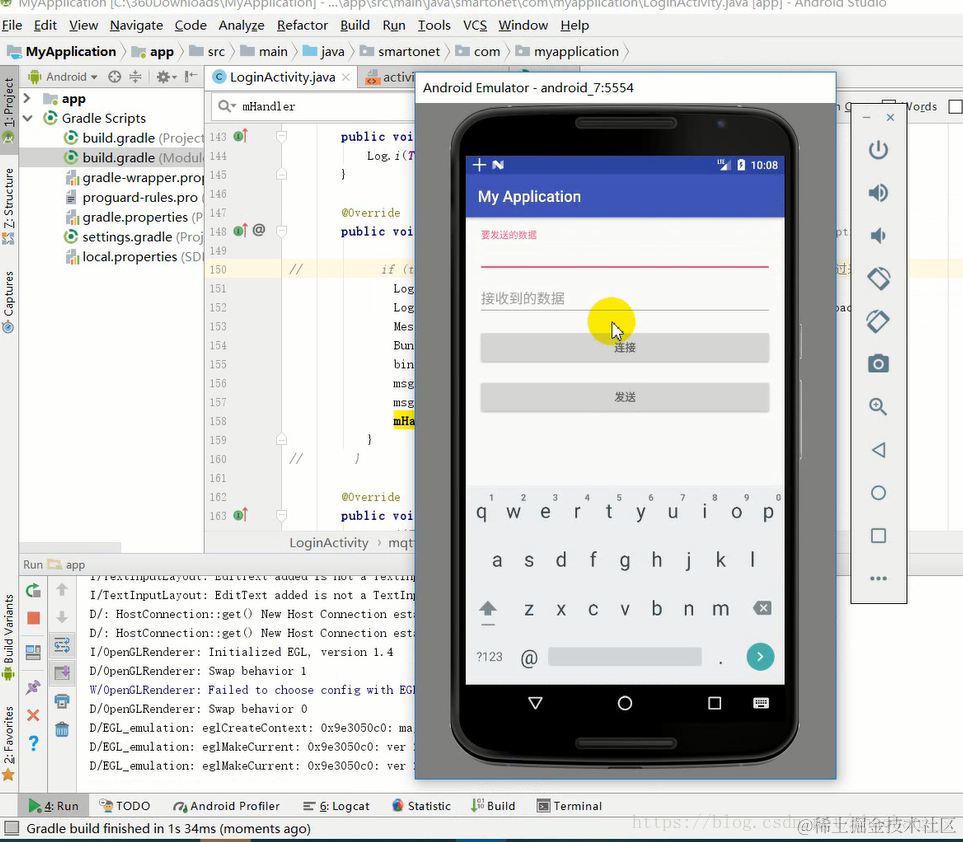Viewport: 963px width, 842px height.
Task: Close run tab with red X icon
Action: (x=33, y=715)
